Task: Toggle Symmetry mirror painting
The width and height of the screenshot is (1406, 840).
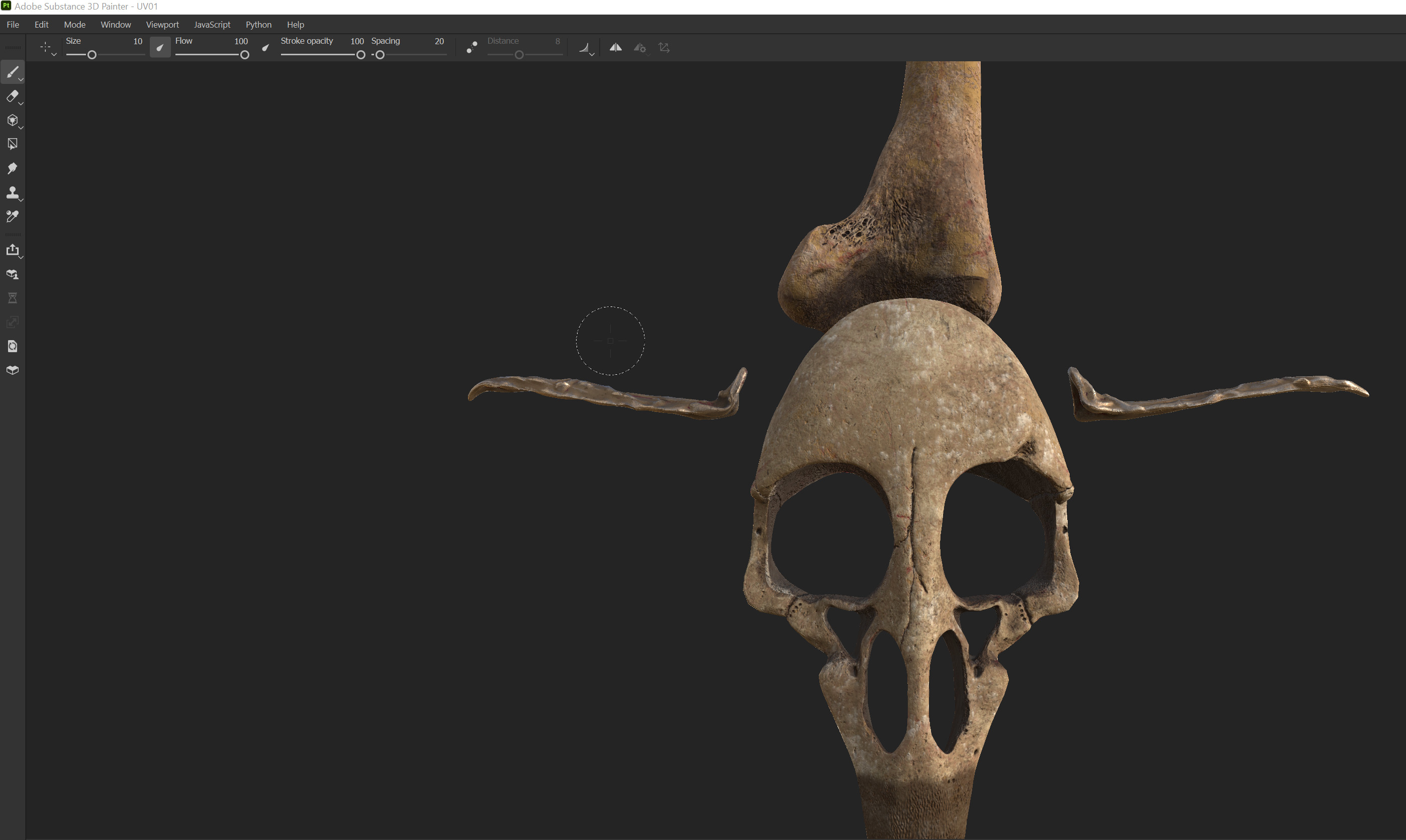Action: tap(615, 48)
